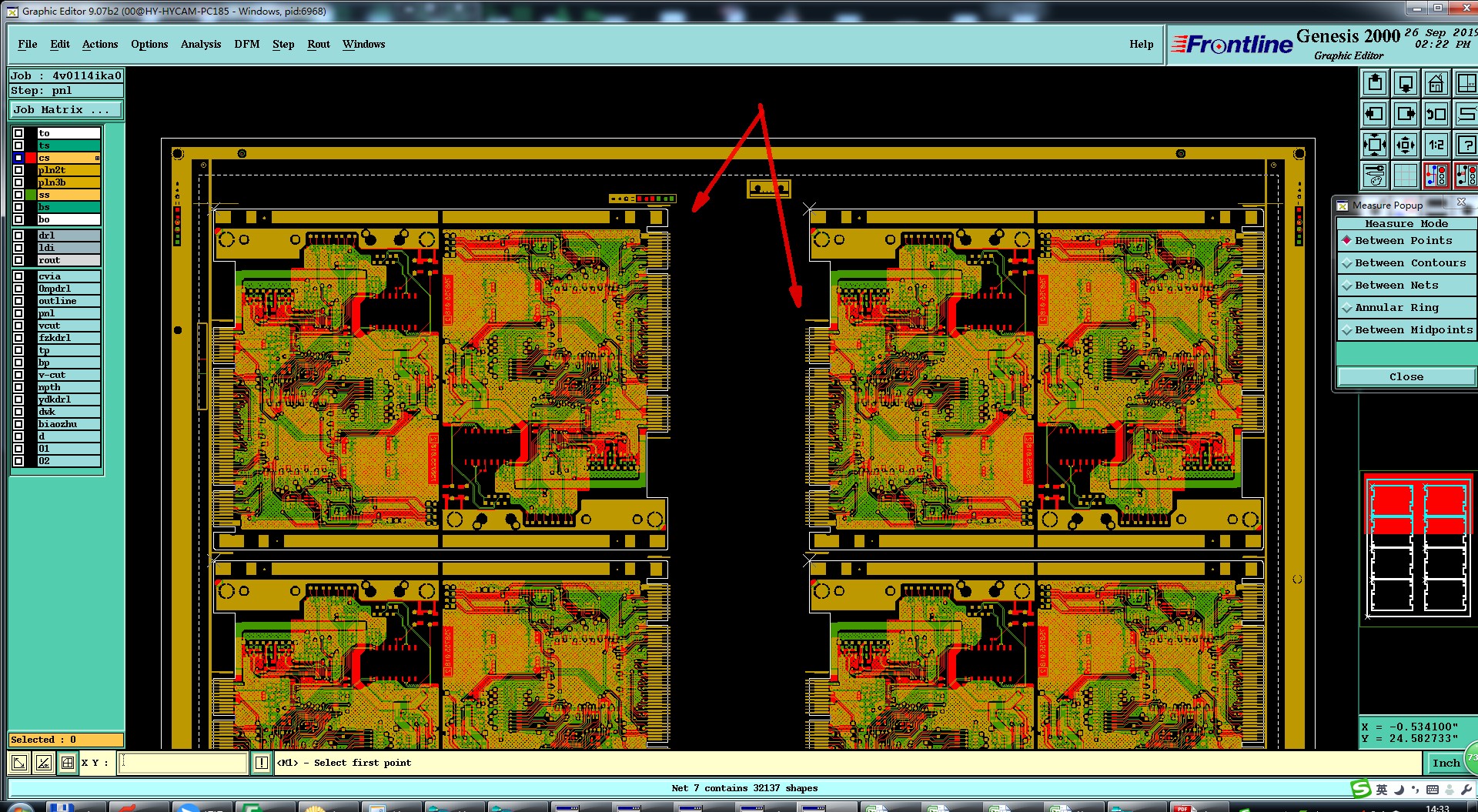
Task: Open the Options menu
Action: [149, 44]
